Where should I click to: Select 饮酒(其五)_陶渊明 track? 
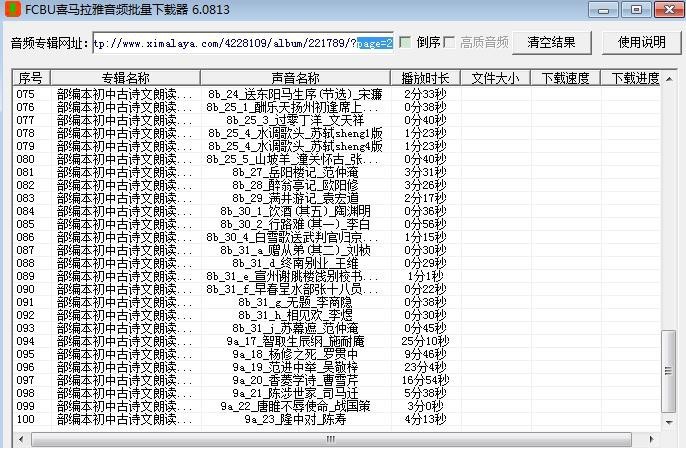coord(295,211)
